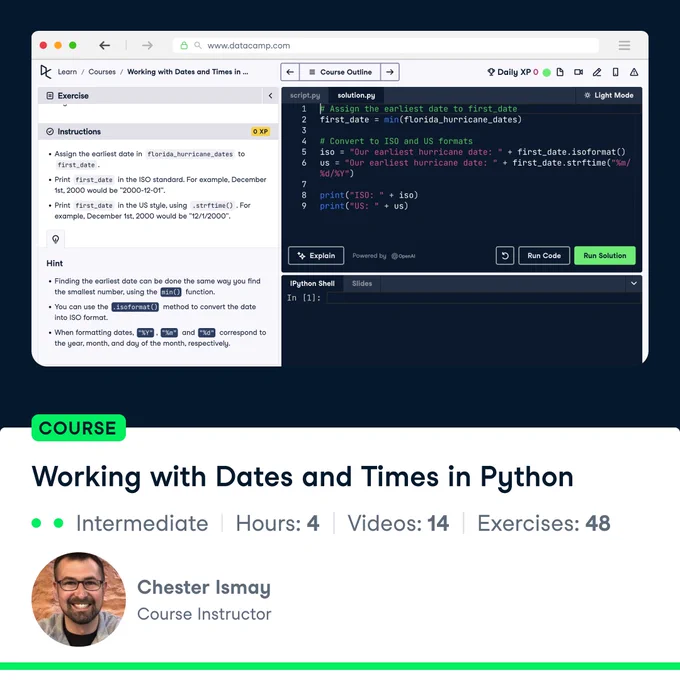This screenshot has height=680, width=680.
Task: Open the document notes icon
Action: click(x=560, y=72)
